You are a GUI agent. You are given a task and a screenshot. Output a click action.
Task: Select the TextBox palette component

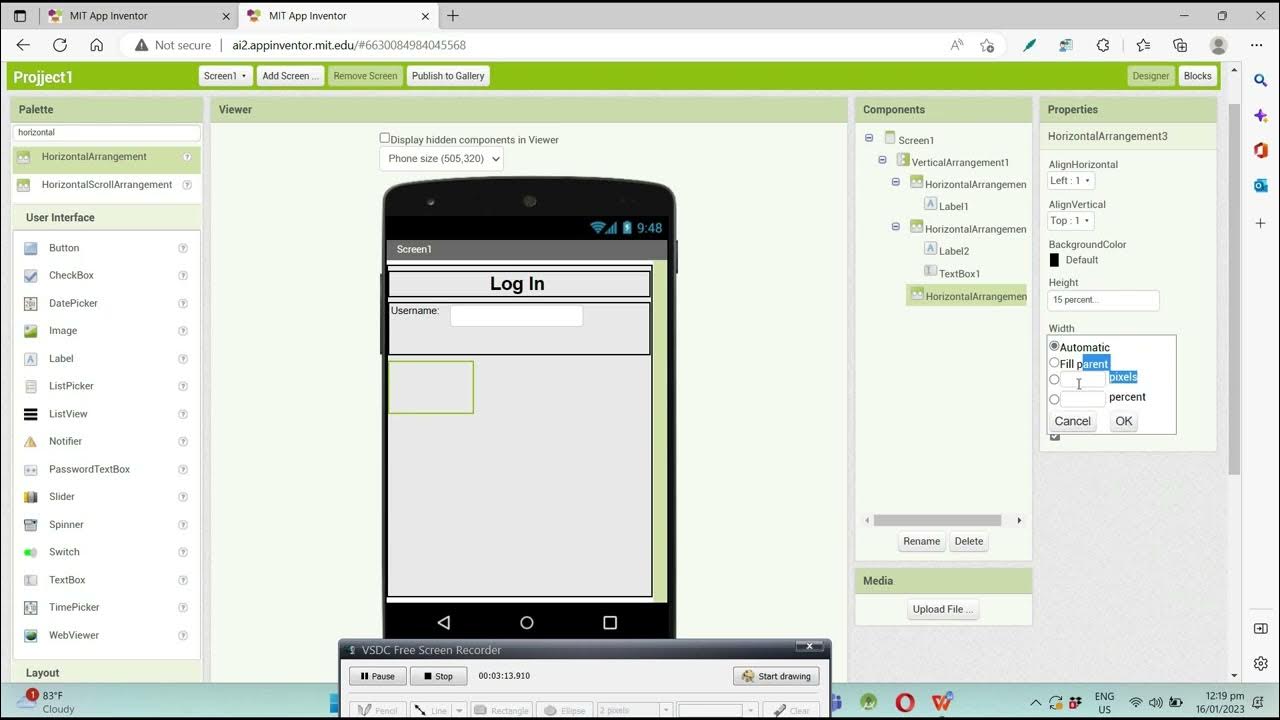(x=67, y=580)
